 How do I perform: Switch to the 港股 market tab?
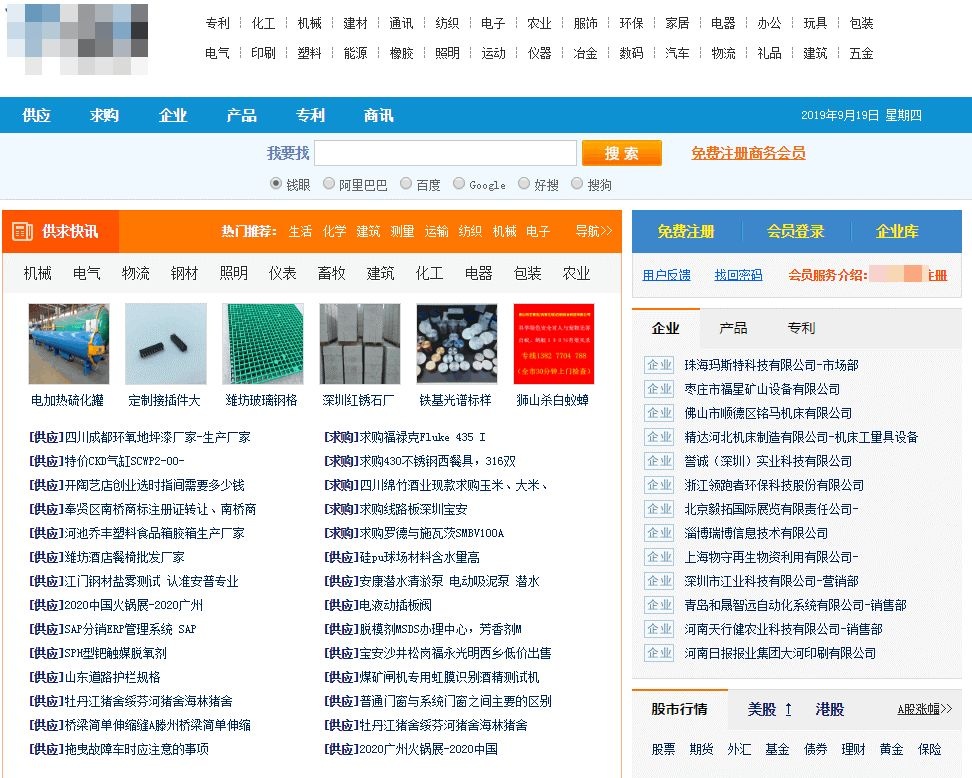[x=829, y=709]
